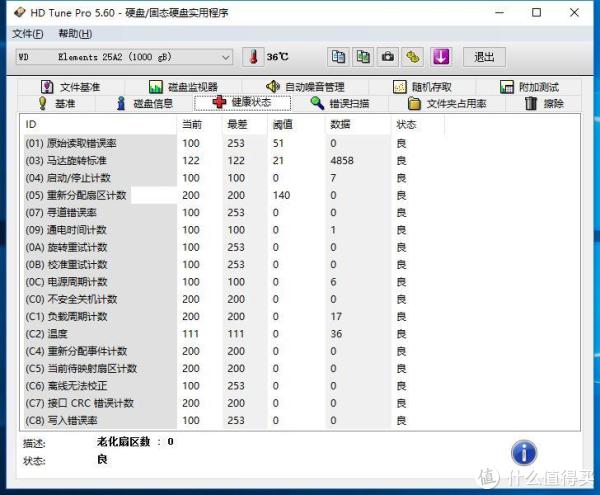This screenshot has height=495, width=600.
Task: Click the camera save screenshot icon
Action: pos(388,57)
